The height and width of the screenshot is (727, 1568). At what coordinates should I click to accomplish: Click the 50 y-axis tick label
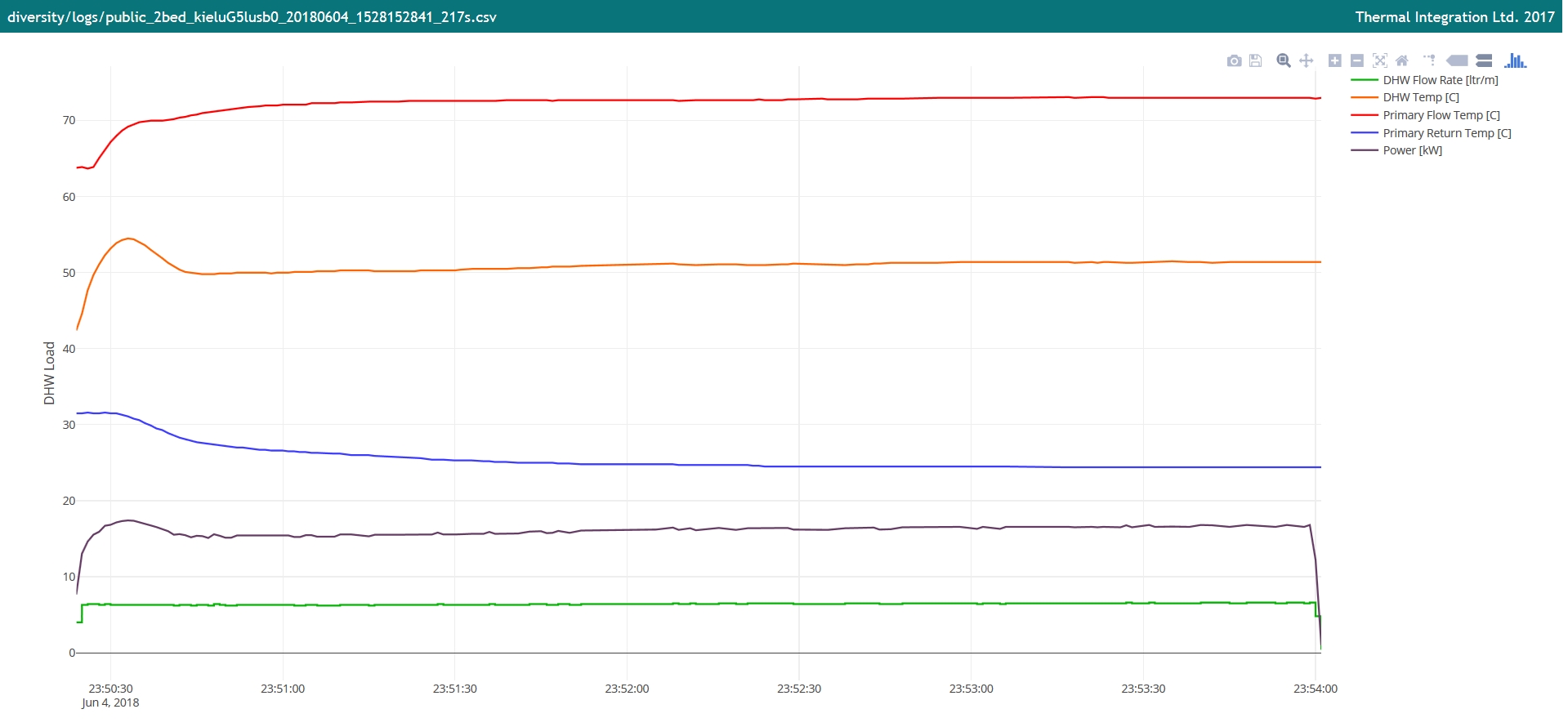(x=69, y=273)
